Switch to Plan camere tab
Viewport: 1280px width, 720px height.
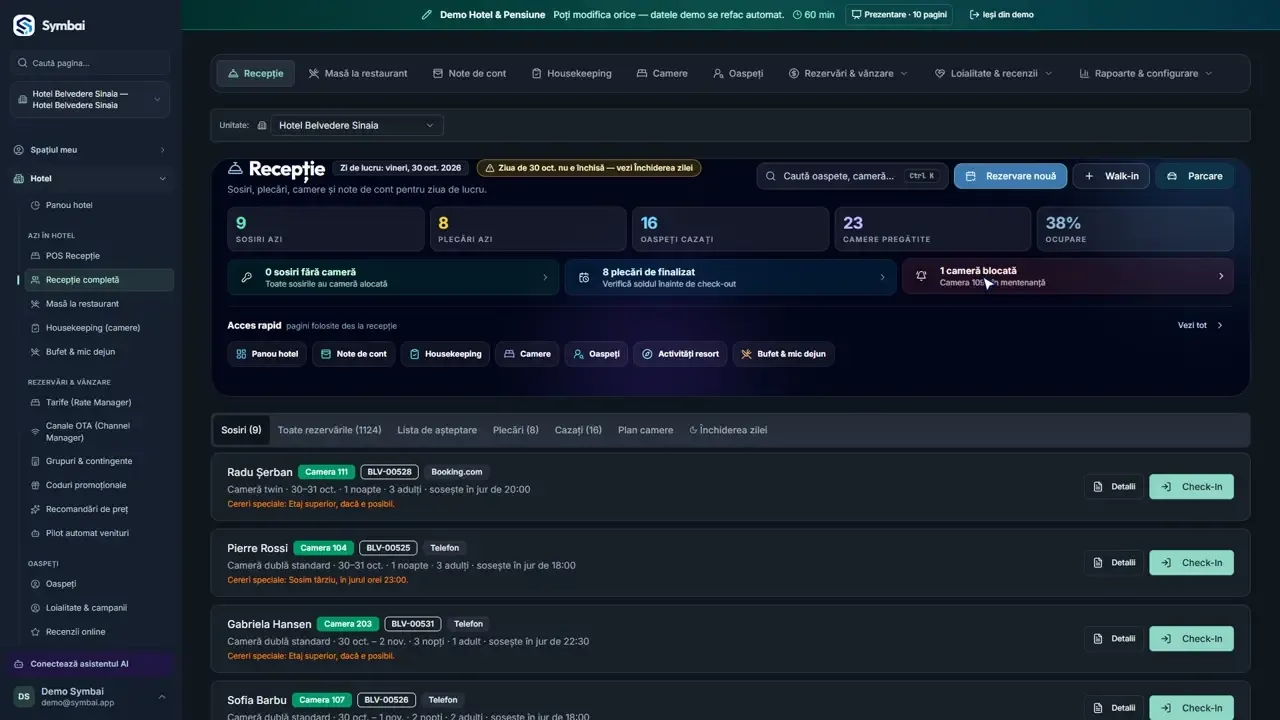pyautogui.click(x=645, y=430)
